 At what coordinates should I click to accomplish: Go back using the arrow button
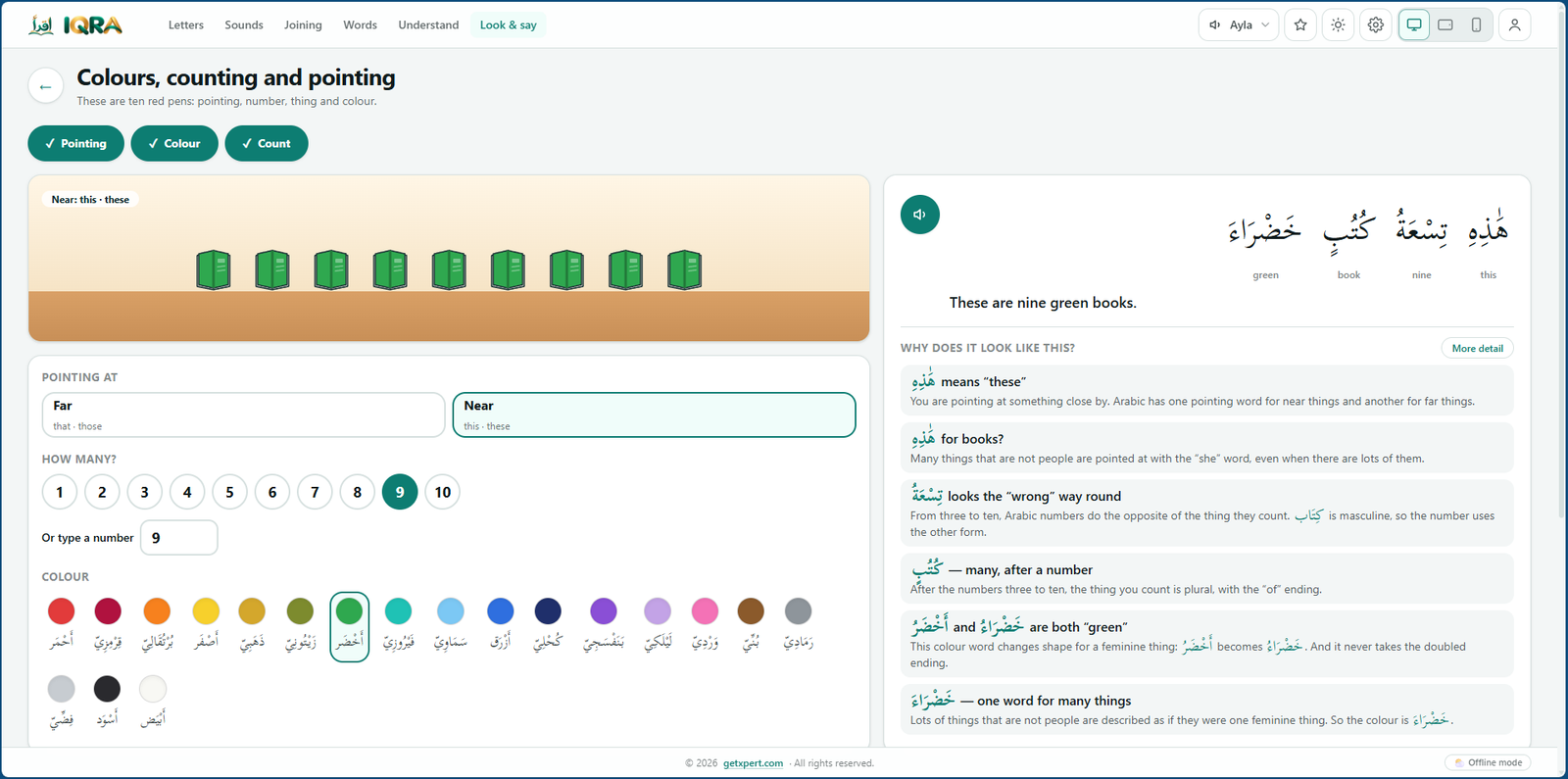point(45,86)
